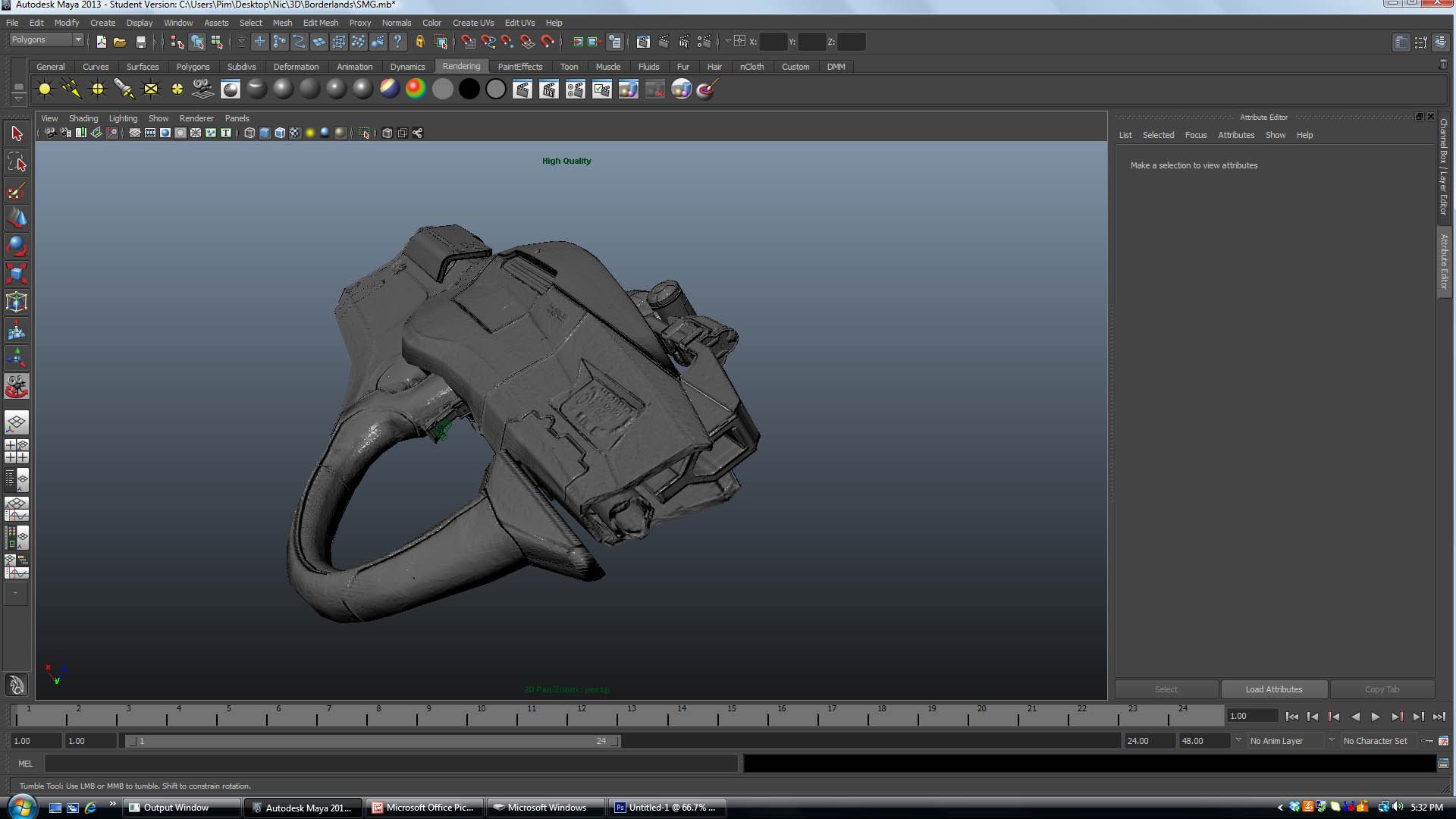Open viewport Lighting menu
The height and width of the screenshot is (819, 1456).
coord(123,118)
